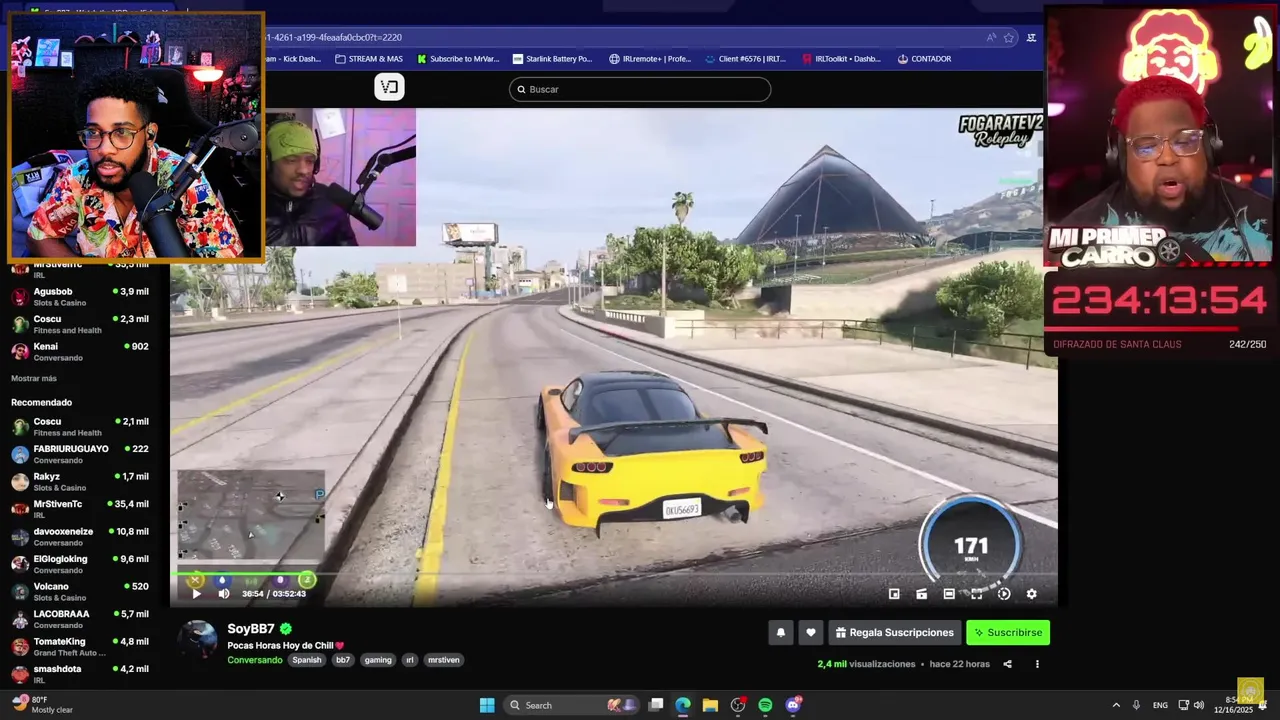Screen dimensions: 1280x720
Task: Open ElGlogloking recommended channel
Action: pos(80,564)
